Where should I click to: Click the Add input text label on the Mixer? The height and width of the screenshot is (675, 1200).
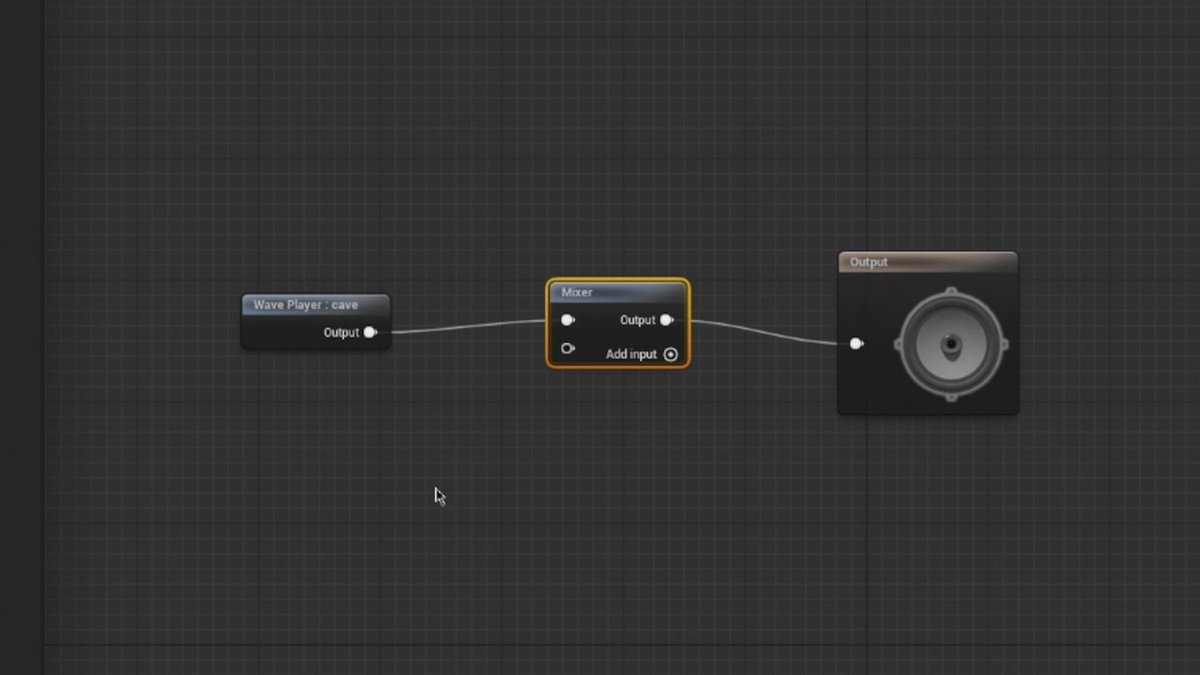pyautogui.click(x=630, y=353)
